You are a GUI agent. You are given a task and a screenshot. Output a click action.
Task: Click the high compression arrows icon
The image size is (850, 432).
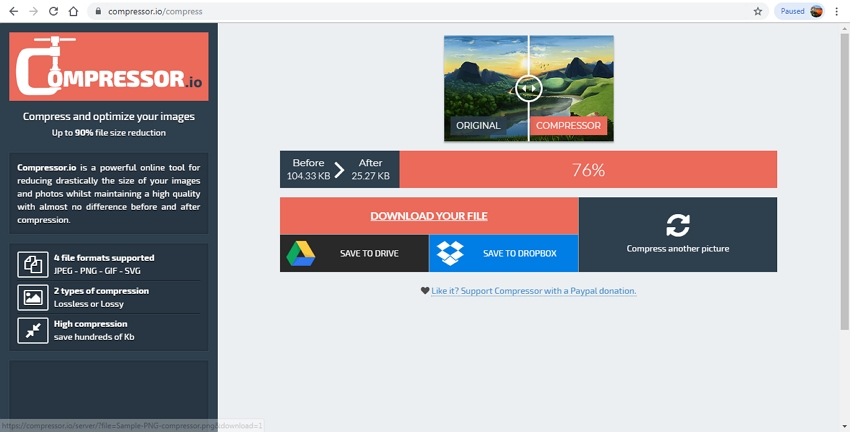pyautogui.click(x=33, y=330)
